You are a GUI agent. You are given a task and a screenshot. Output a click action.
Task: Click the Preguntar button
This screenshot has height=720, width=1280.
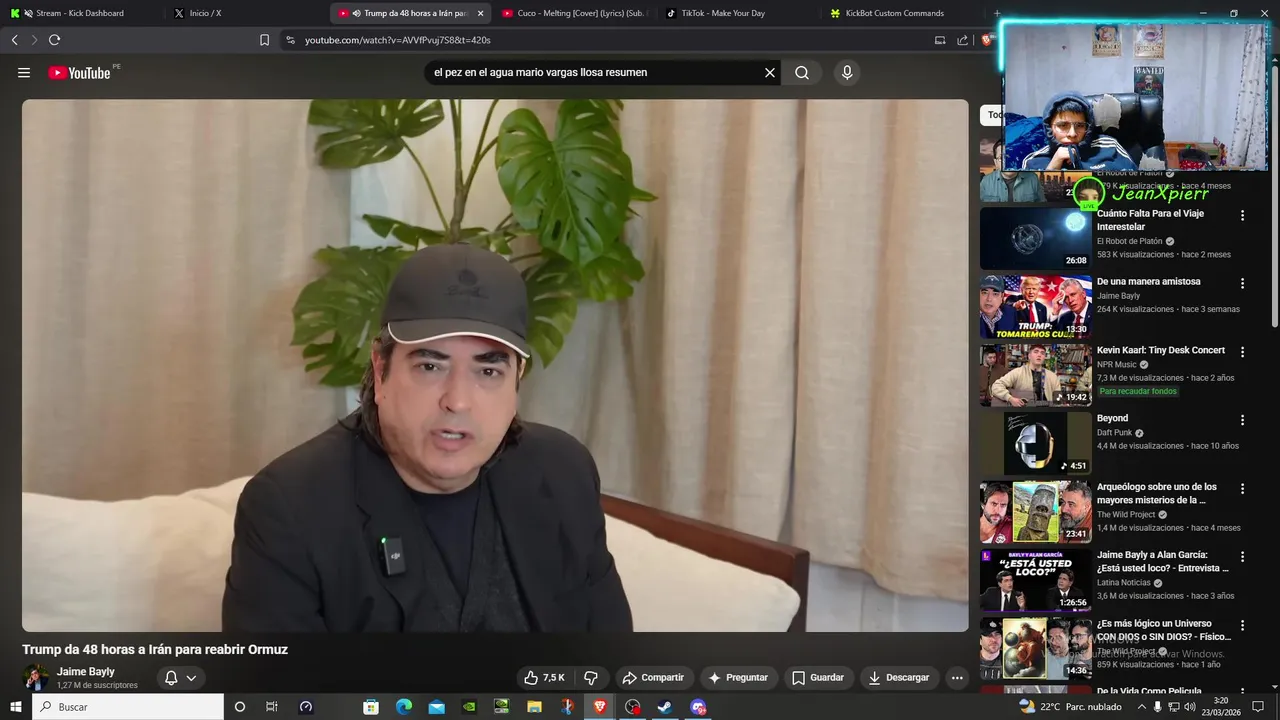click(x=738, y=678)
